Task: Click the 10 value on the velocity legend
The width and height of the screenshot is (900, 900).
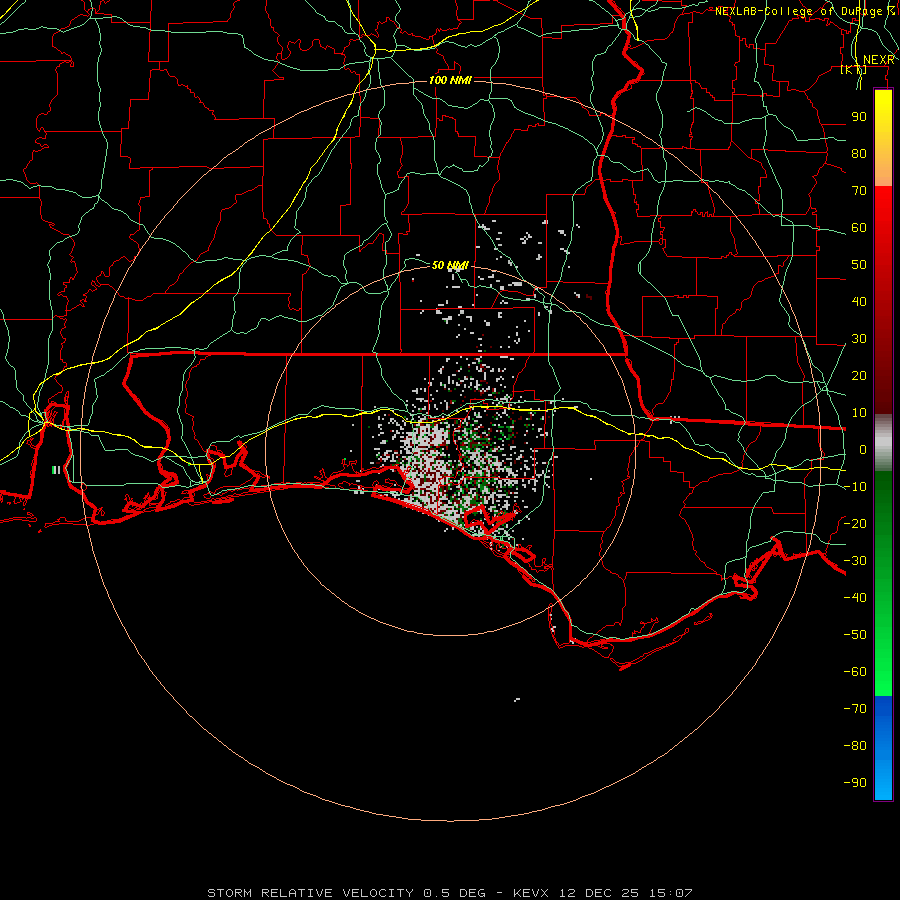Action: 859,413
